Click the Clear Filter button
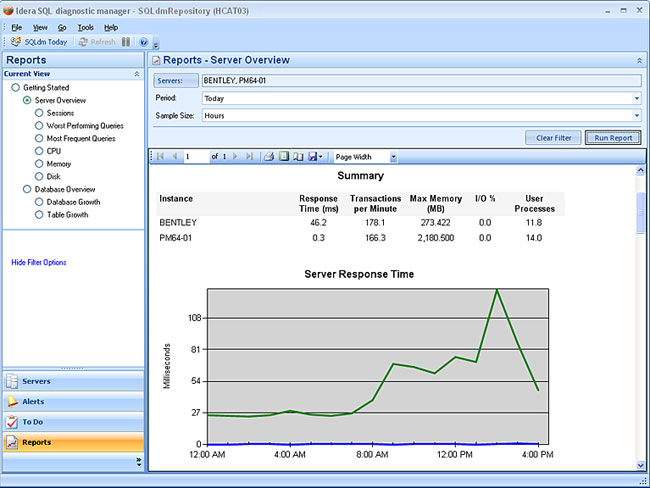This screenshot has height=488, width=650. point(553,138)
